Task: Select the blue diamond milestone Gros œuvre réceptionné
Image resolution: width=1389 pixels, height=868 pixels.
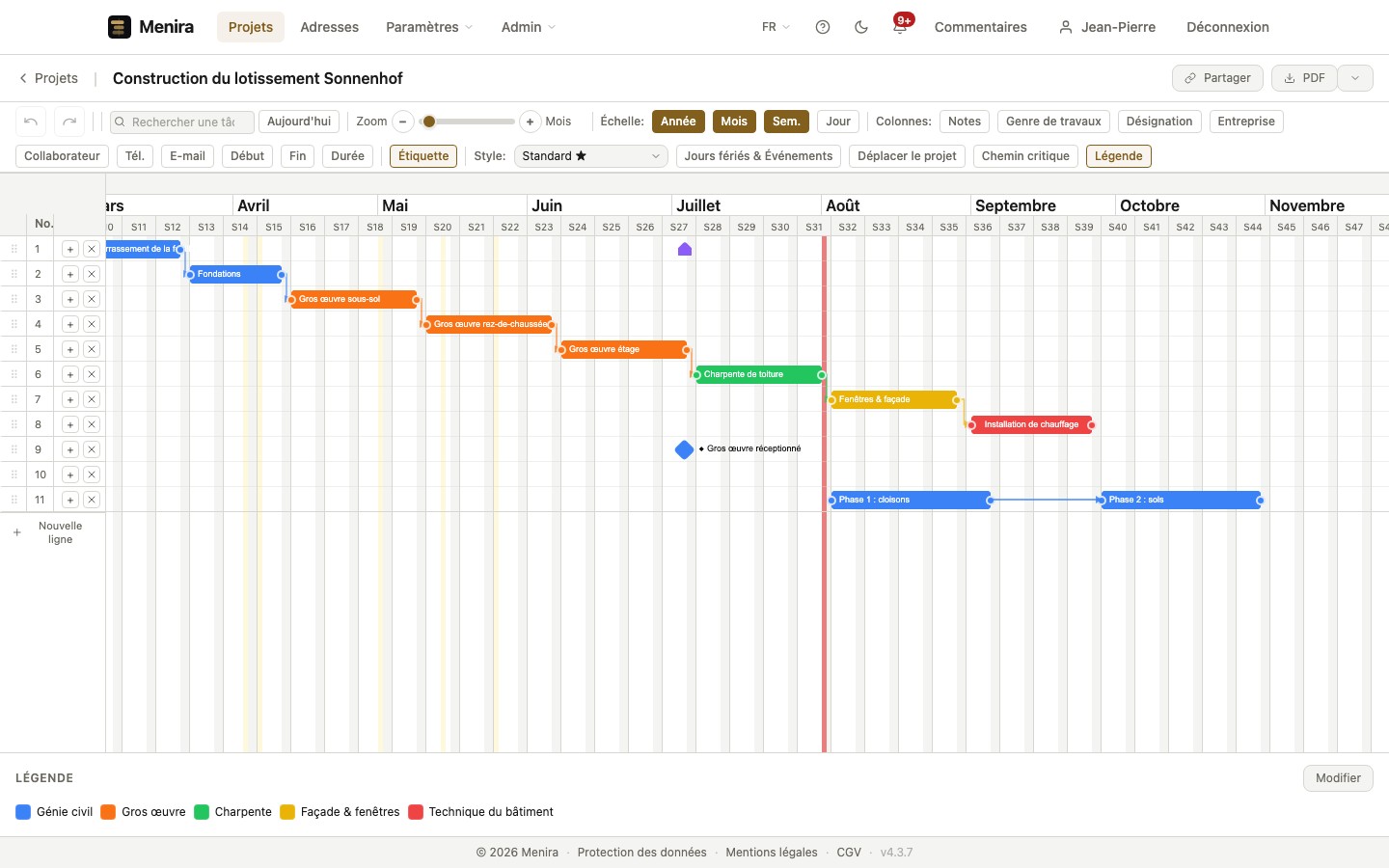Action: pos(685,449)
